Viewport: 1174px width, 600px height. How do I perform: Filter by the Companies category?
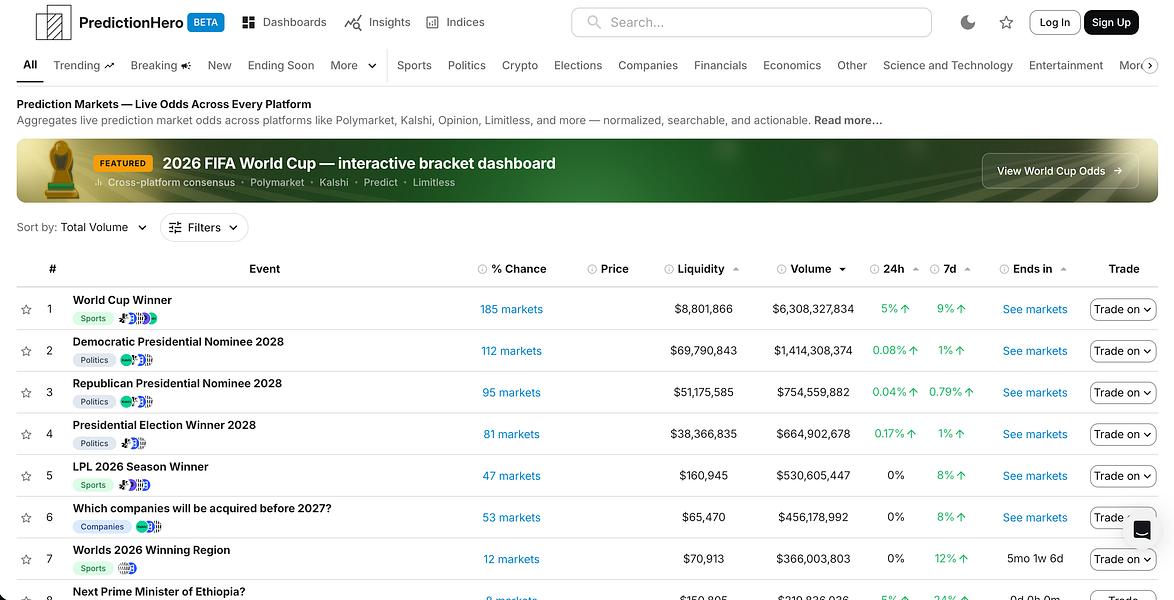click(x=648, y=65)
